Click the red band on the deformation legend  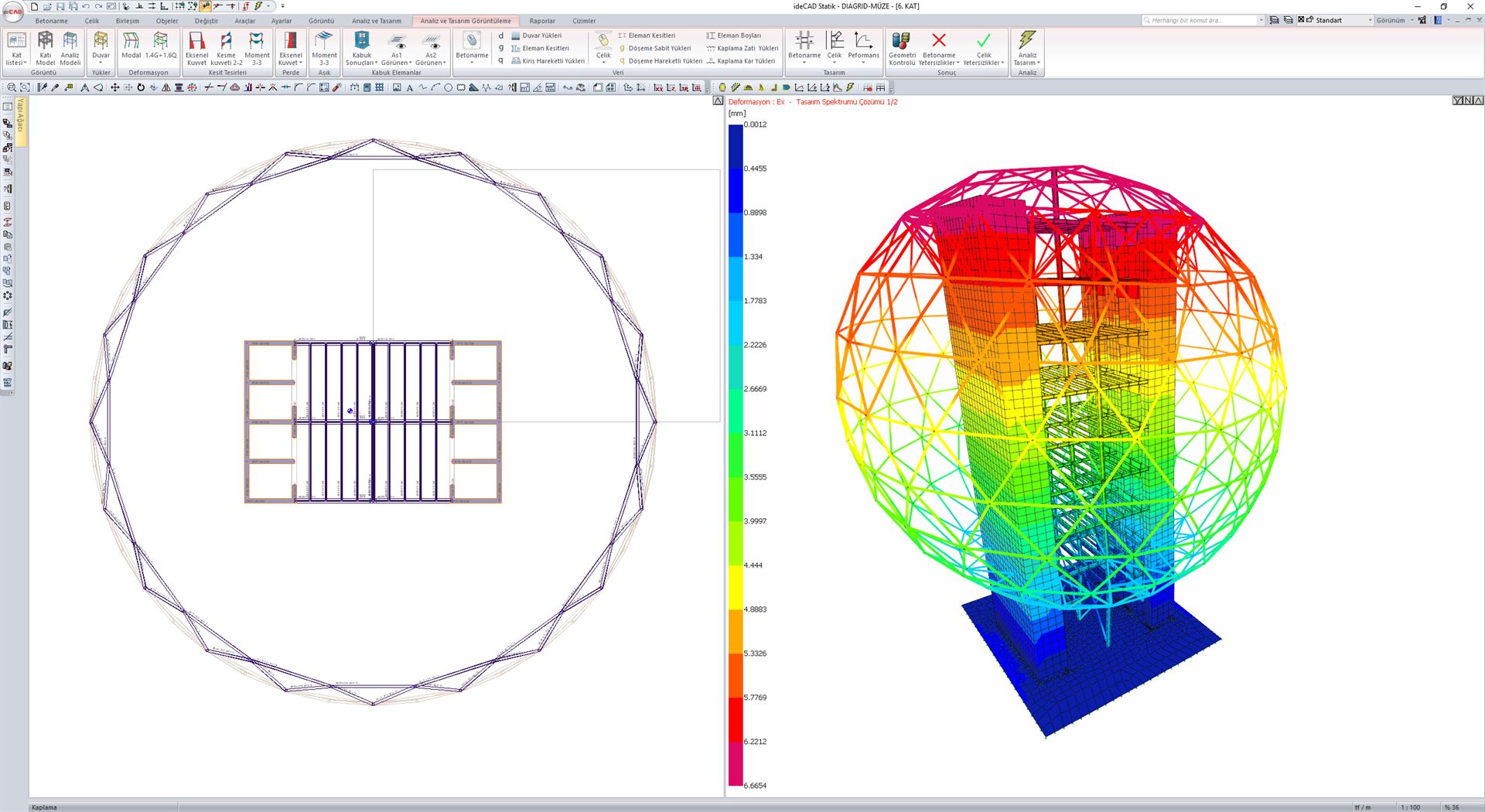tap(735, 719)
